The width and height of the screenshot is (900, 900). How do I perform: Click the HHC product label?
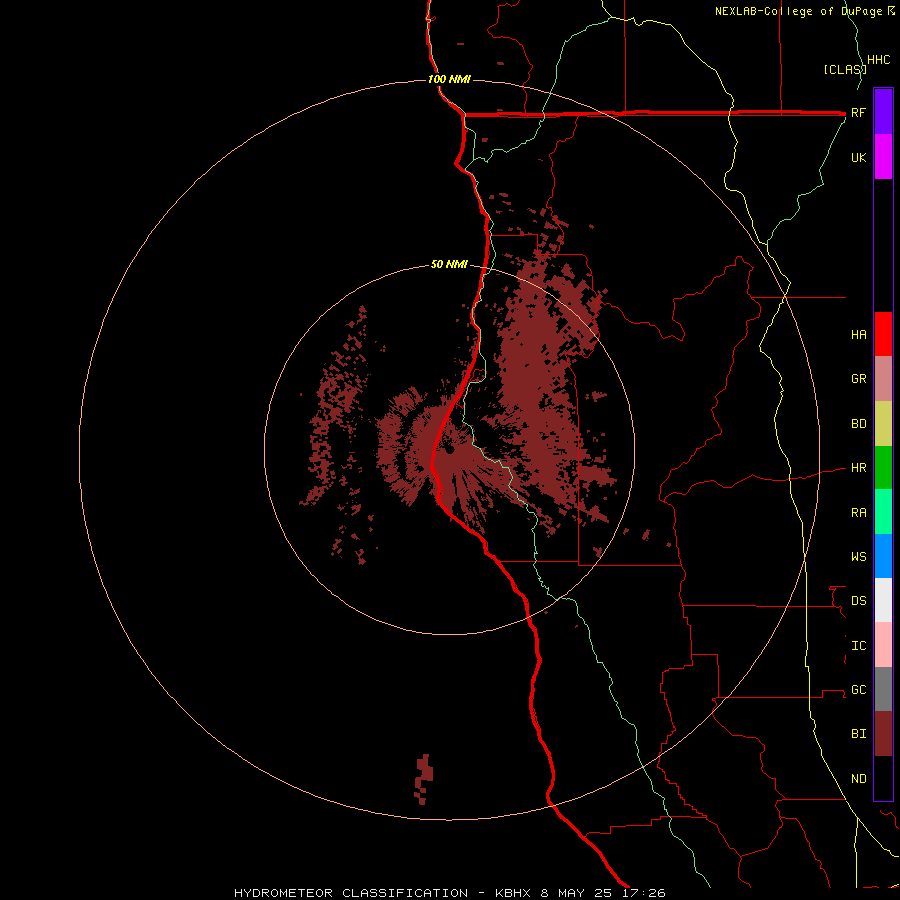(x=879, y=60)
